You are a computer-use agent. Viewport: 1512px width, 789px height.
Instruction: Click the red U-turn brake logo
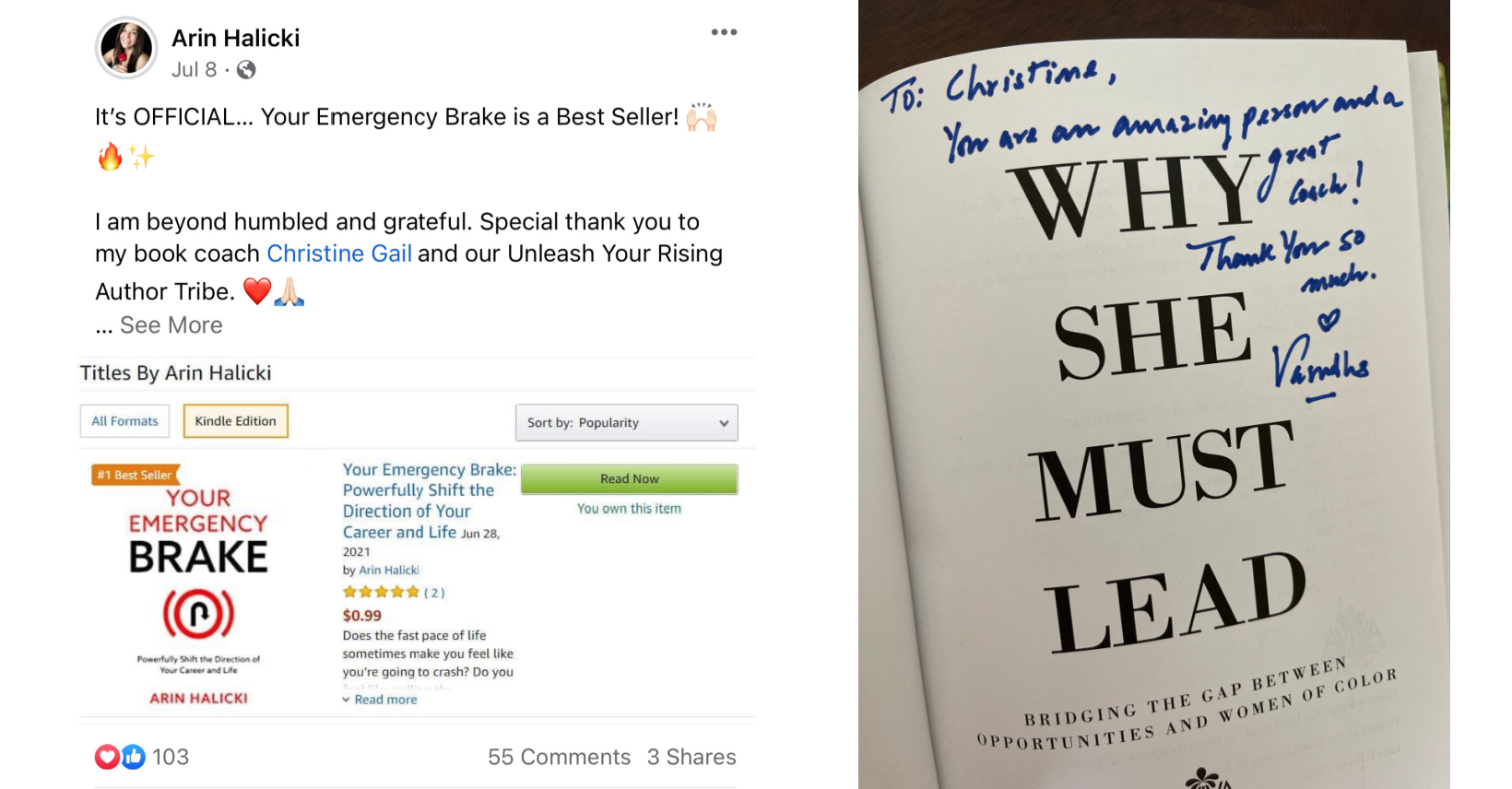[x=198, y=614]
